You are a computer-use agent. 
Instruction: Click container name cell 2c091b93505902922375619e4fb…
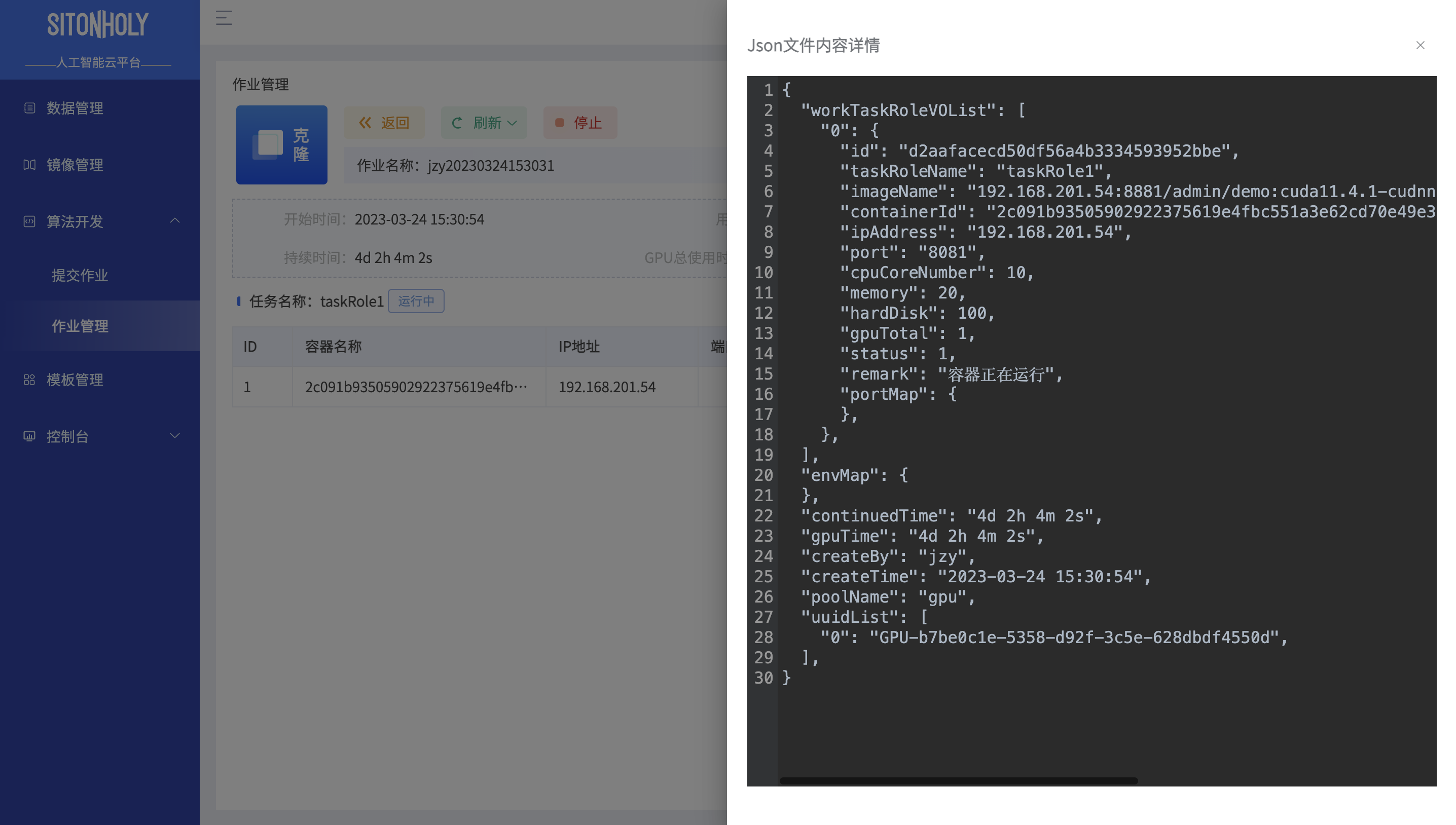(416, 387)
